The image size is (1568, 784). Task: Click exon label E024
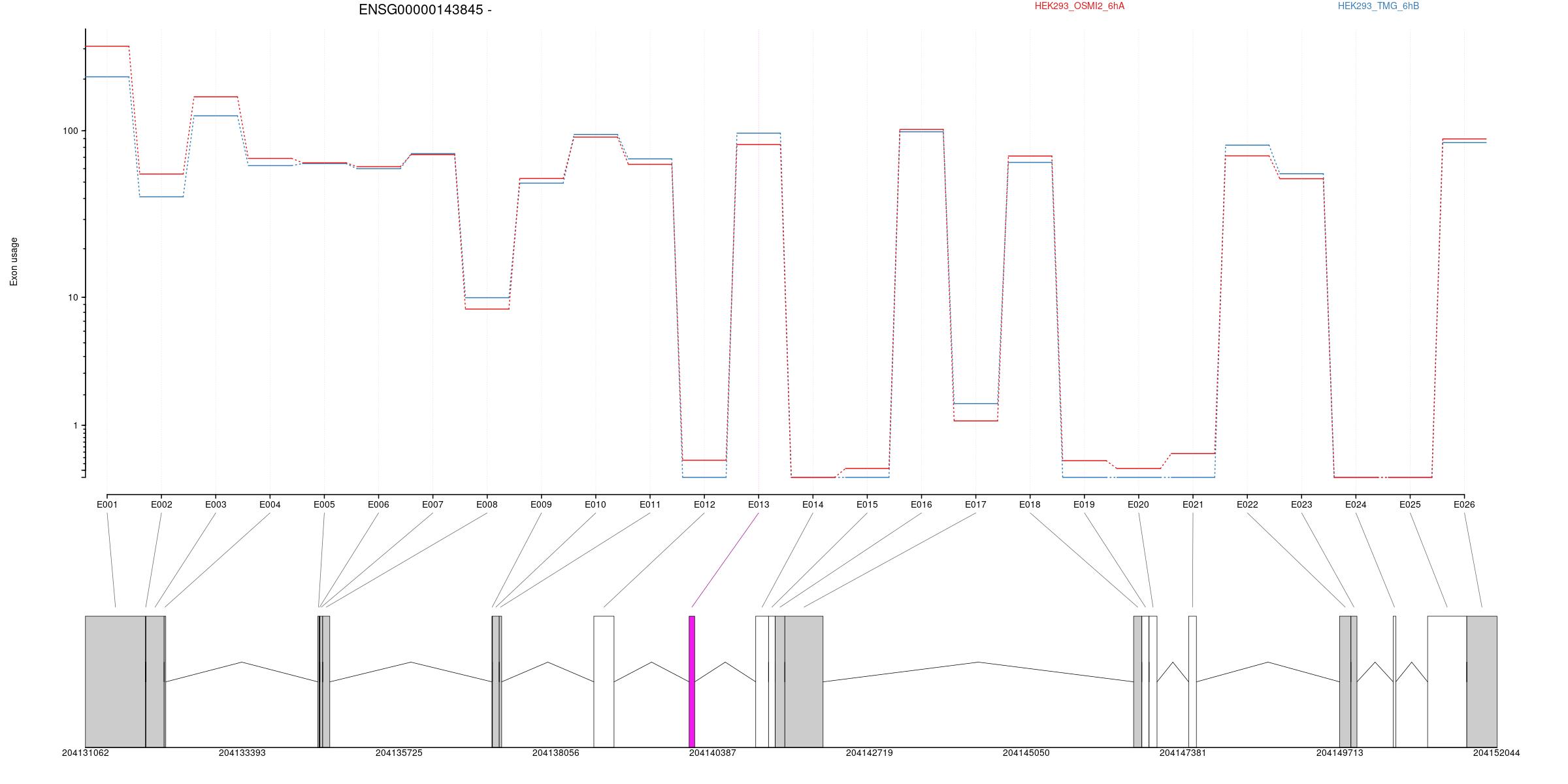pyautogui.click(x=1356, y=504)
